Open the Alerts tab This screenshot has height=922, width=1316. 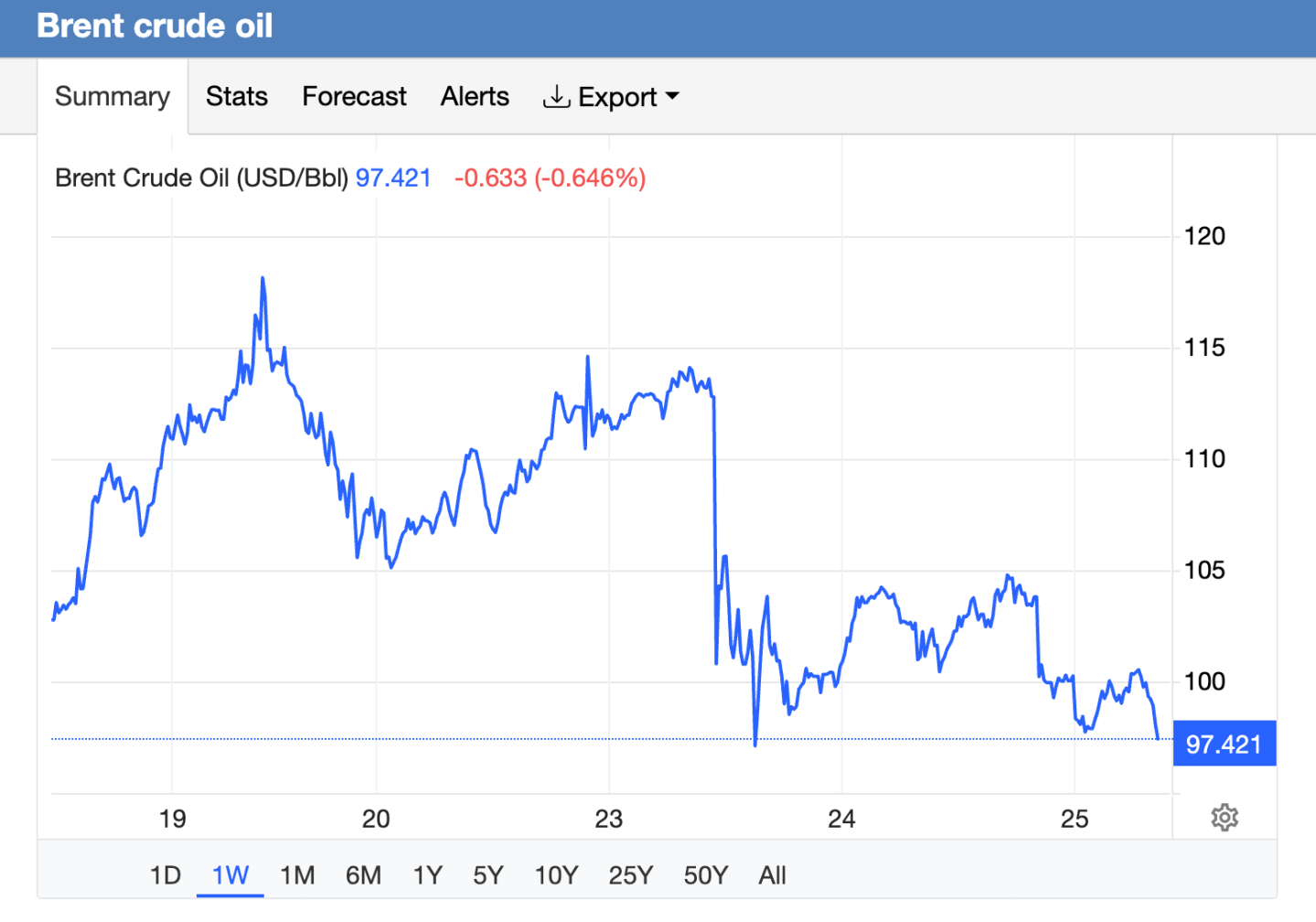[475, 96]
